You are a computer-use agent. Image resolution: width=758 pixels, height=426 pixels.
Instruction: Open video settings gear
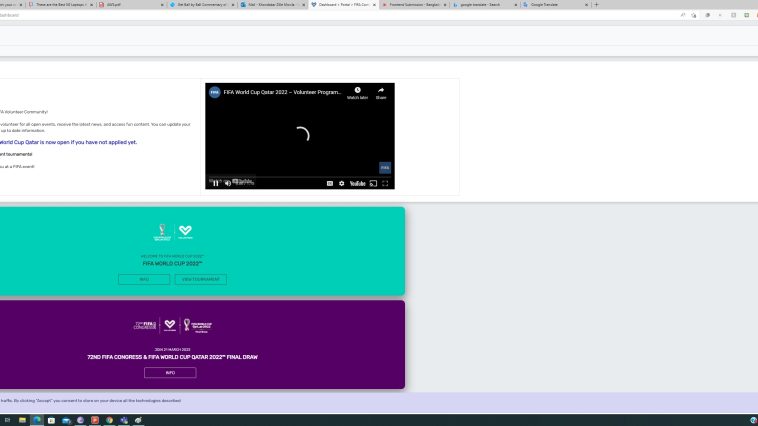[x=342, y=183]
